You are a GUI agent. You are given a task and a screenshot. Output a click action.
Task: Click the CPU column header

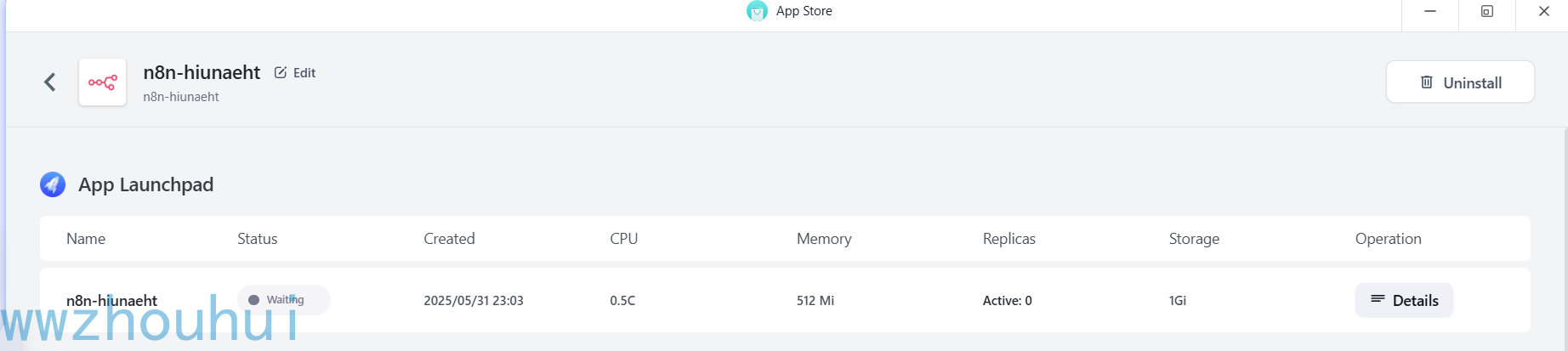pyautogui.click(x=623, y=239)
